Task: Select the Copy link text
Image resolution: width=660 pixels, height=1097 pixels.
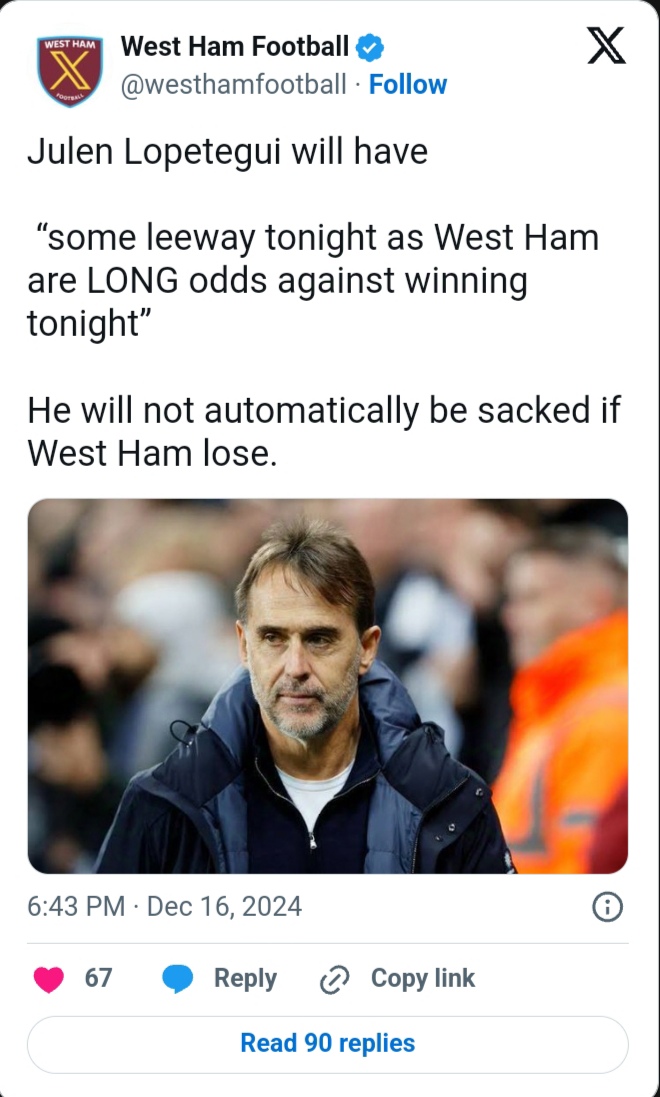Action: click(x=423, y=978)
